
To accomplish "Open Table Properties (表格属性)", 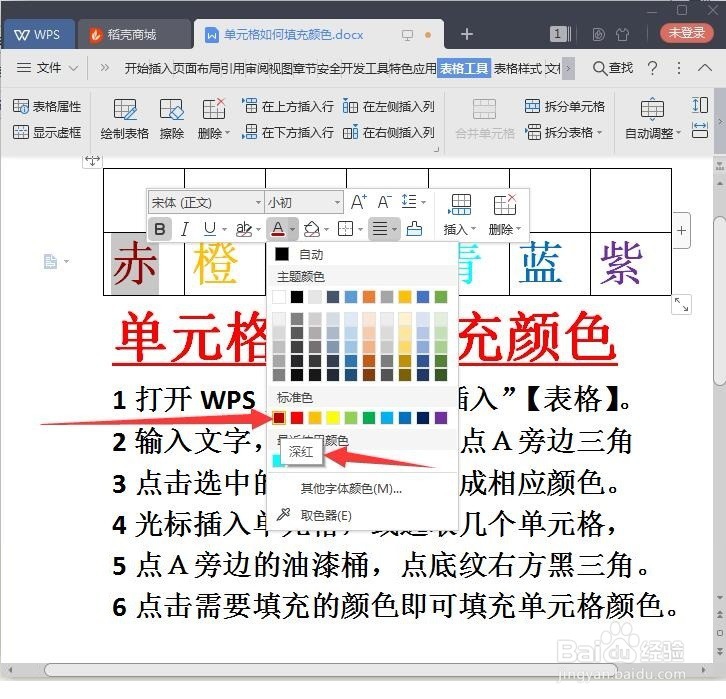I will click(46, 106).
